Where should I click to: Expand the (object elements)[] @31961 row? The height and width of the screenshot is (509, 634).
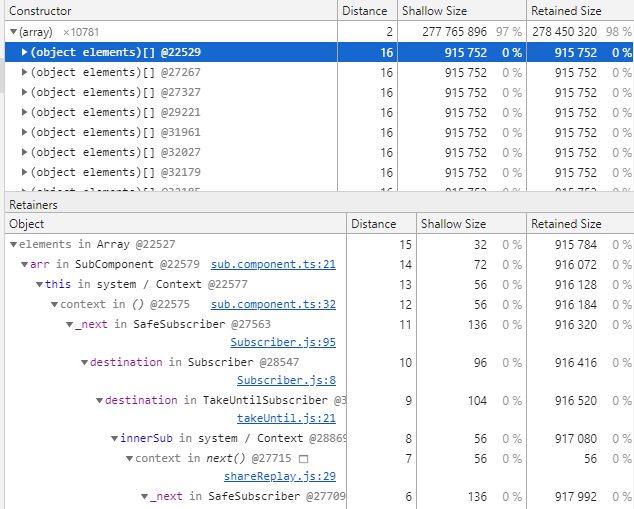pos(24,132)
